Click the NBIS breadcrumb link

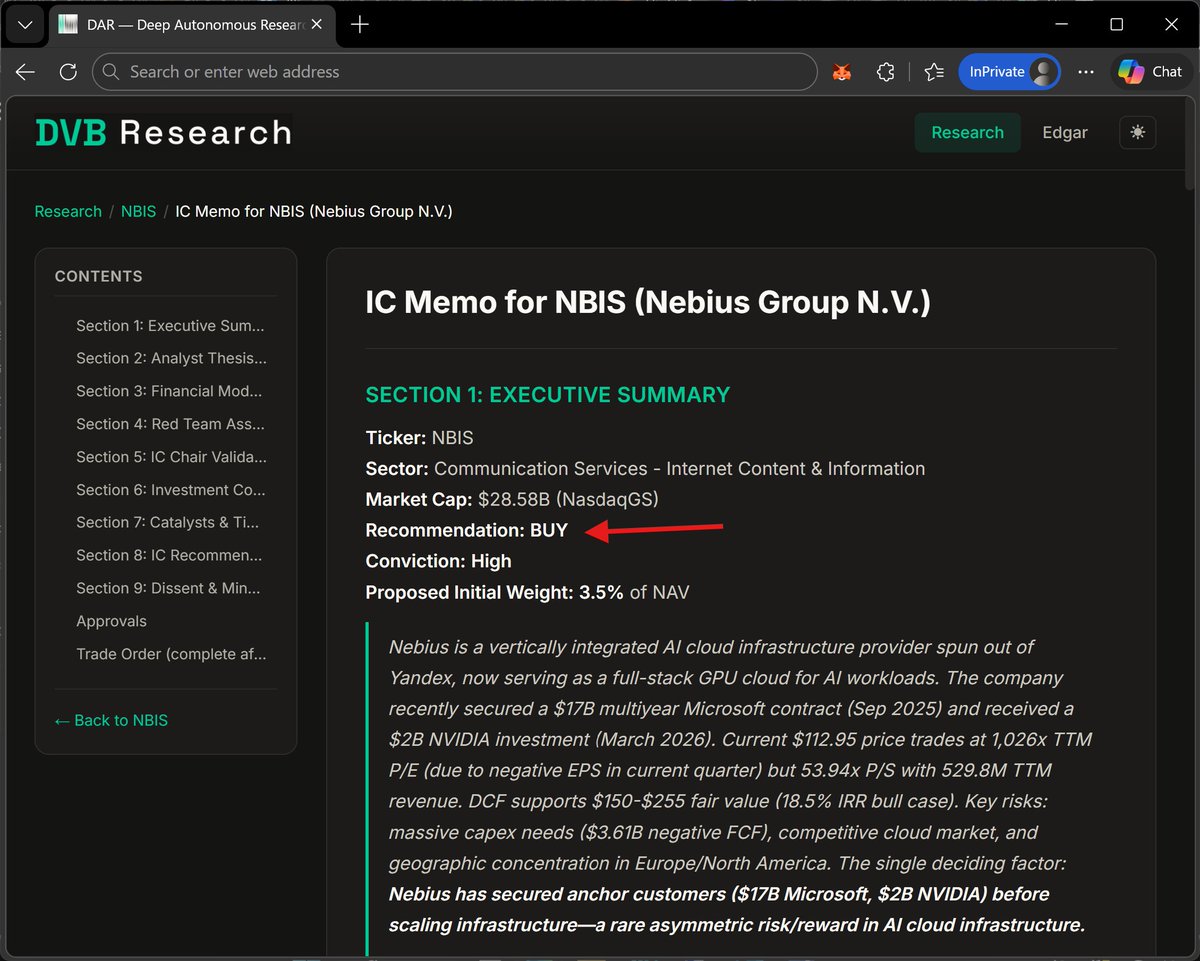(x=139, y=212)
